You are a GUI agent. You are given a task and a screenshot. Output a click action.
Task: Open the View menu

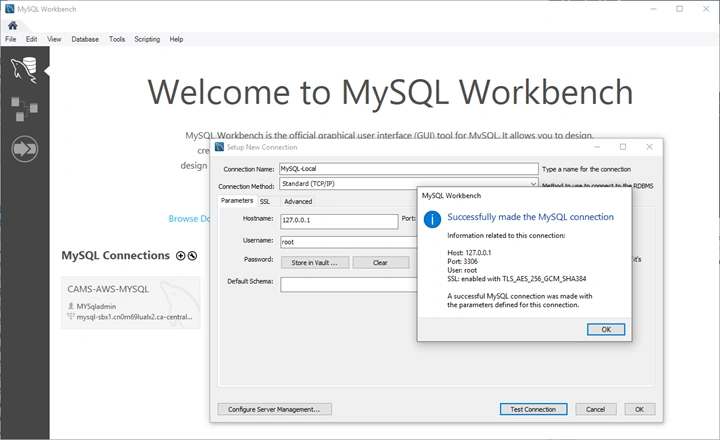click(54, 39)
